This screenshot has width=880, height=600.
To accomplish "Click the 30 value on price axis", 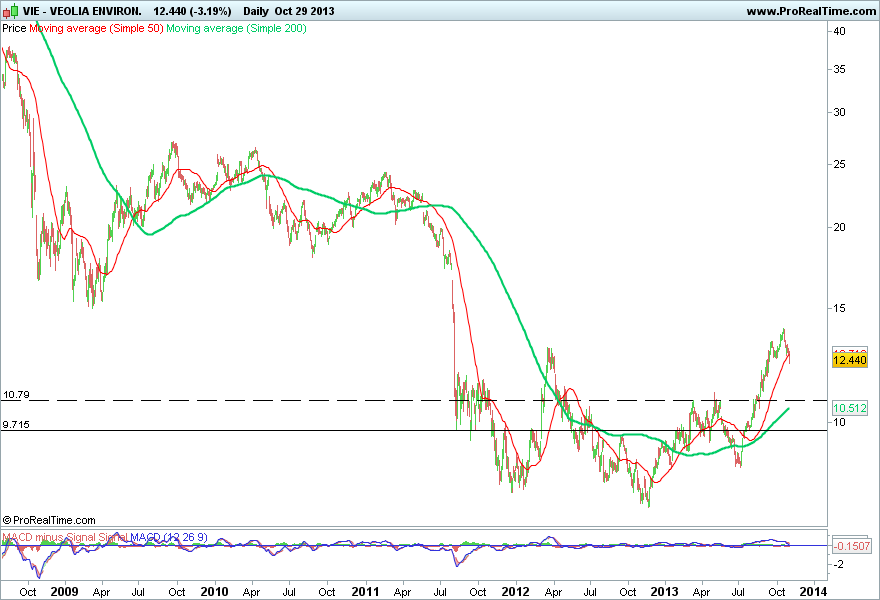I will point(839,112).
